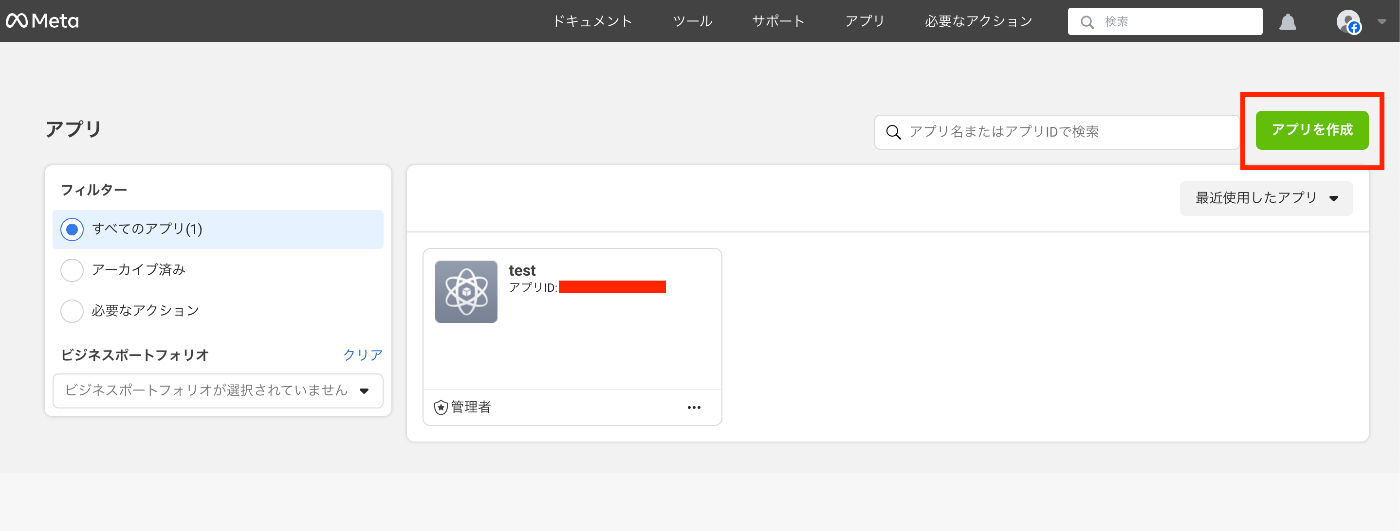Open the three-dot menu on test app card
Image resolution: width=1400 pixels, height=531 pixels.
[694, 407]
